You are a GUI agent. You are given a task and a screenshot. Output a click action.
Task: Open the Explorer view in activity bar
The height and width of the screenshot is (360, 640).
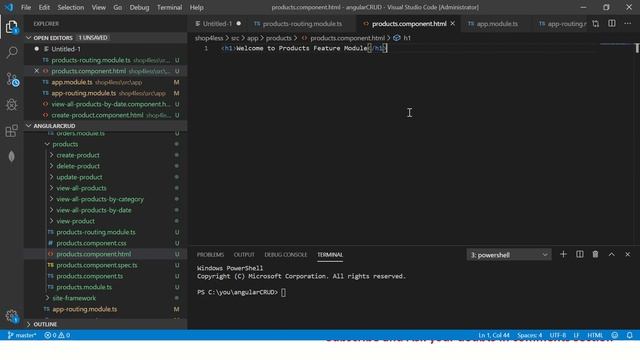pos(11,27)
